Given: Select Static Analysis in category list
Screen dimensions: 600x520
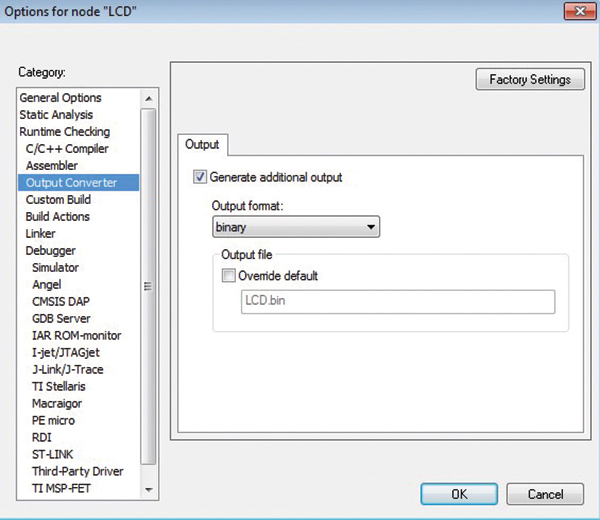Looking at the screenshot, I should 59,115.
